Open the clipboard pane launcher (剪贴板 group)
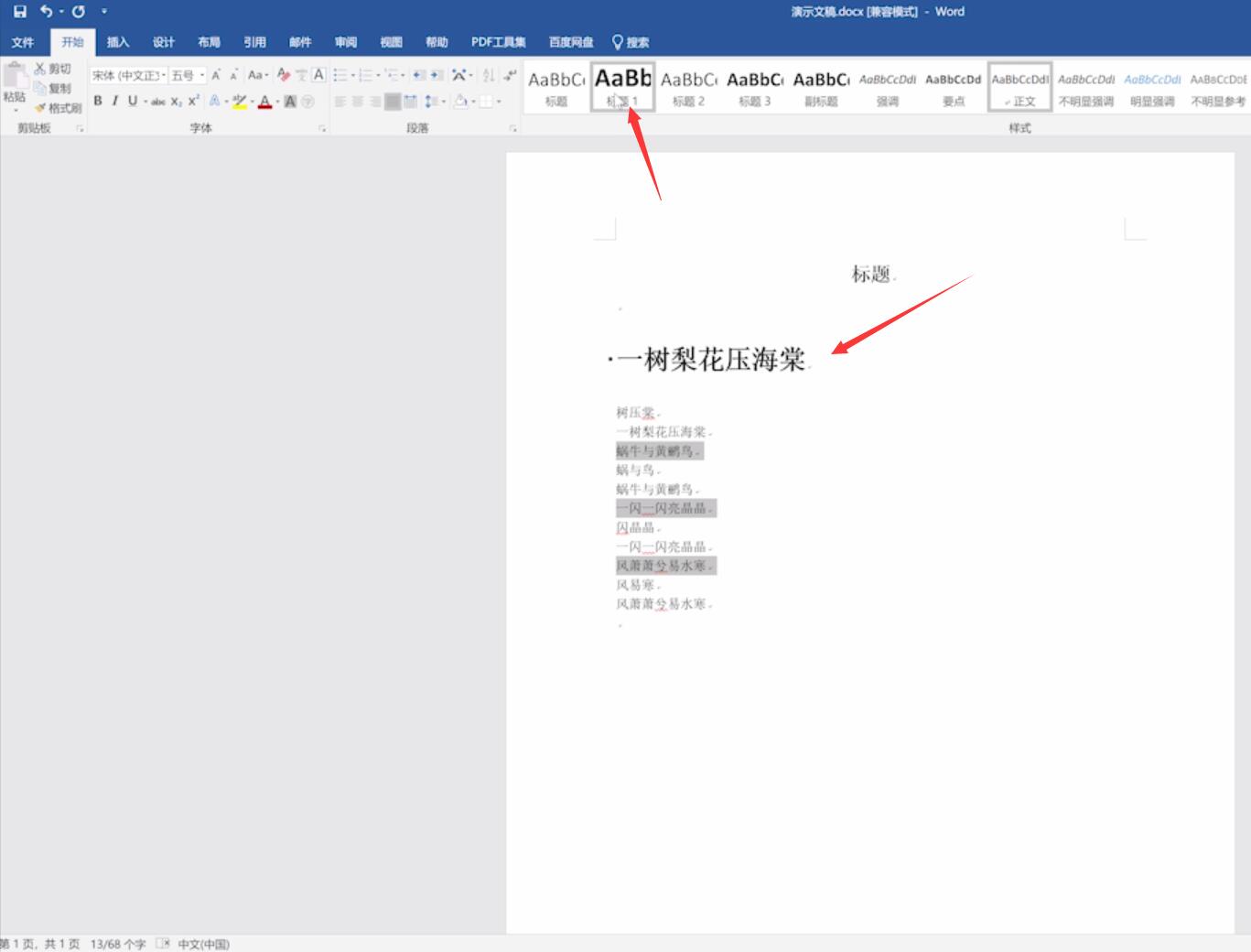Image resolution: width=1251 pixels, height=952 pixels. click(x=81, y=129)
